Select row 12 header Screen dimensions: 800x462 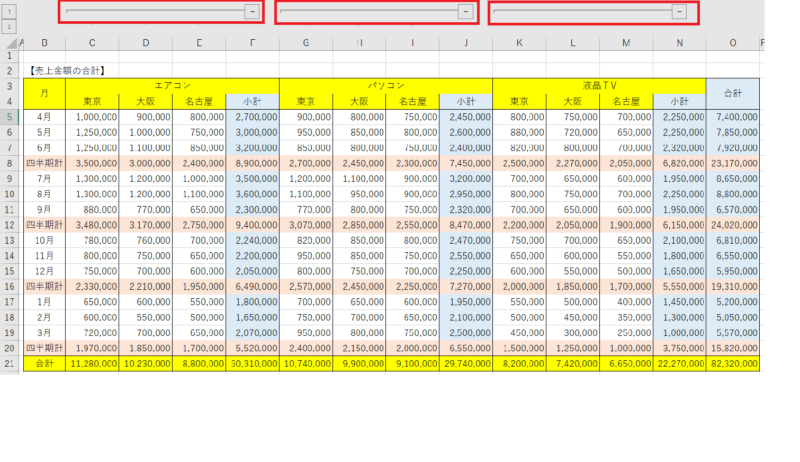tap(9, 225)
